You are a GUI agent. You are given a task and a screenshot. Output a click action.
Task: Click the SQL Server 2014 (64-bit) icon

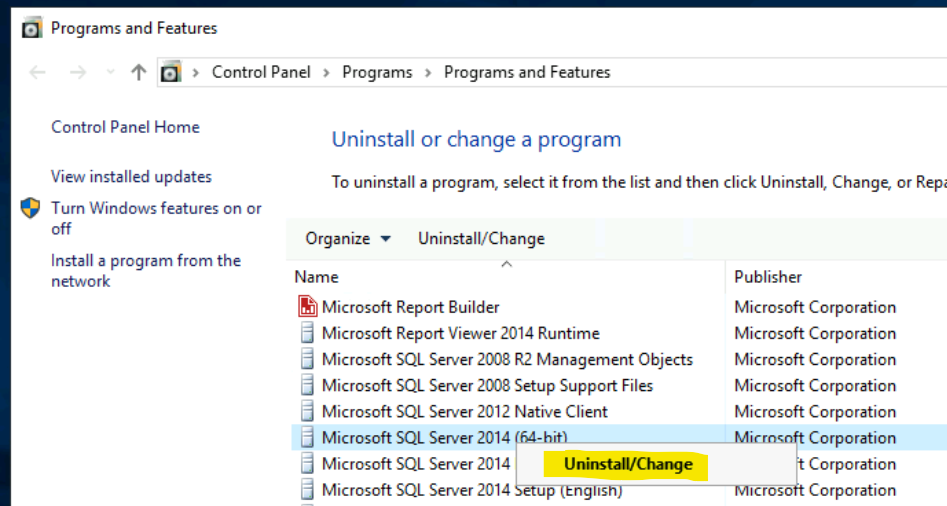click(307, 437)
